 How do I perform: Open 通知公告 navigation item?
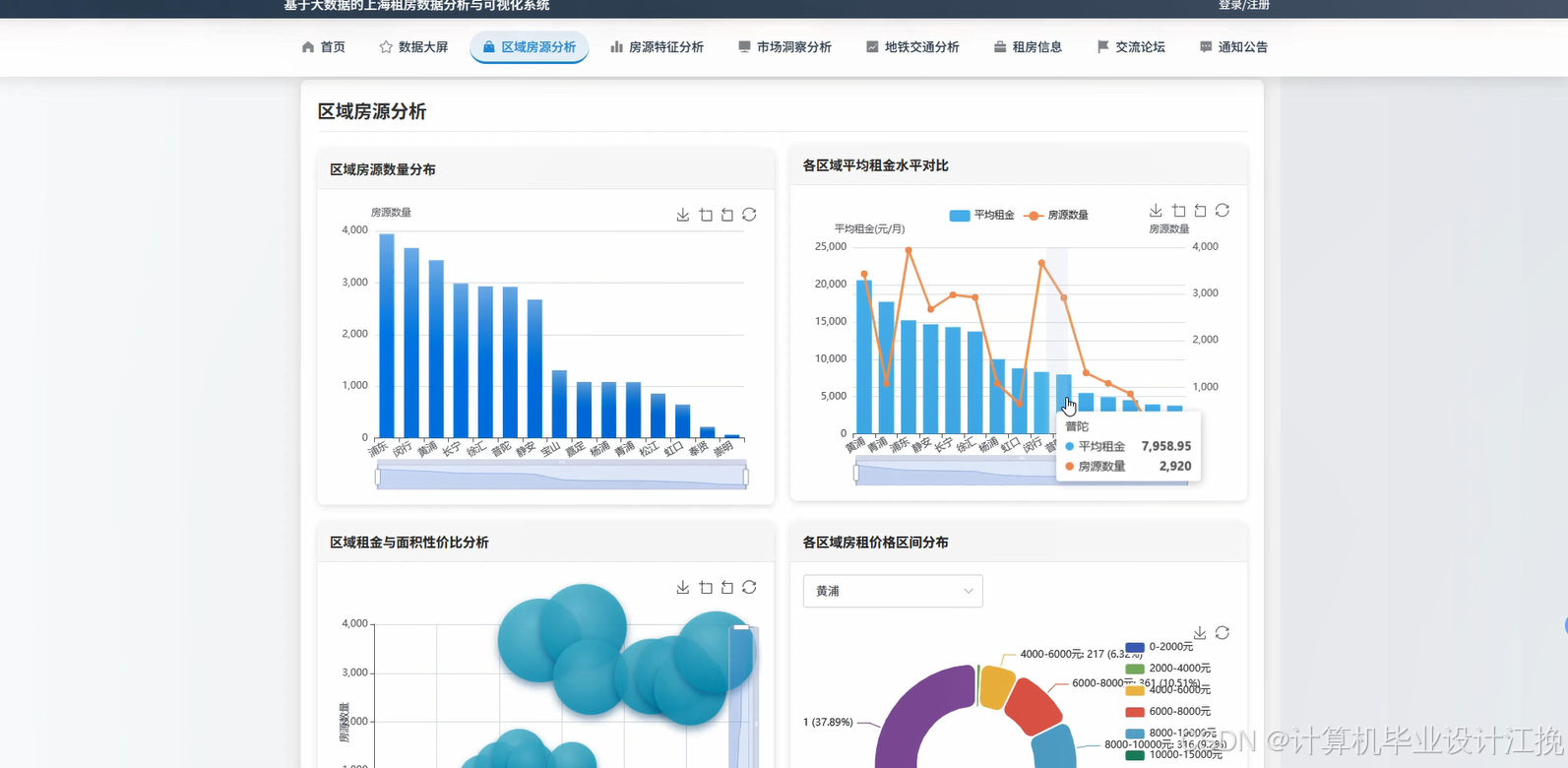point(1233,47)
